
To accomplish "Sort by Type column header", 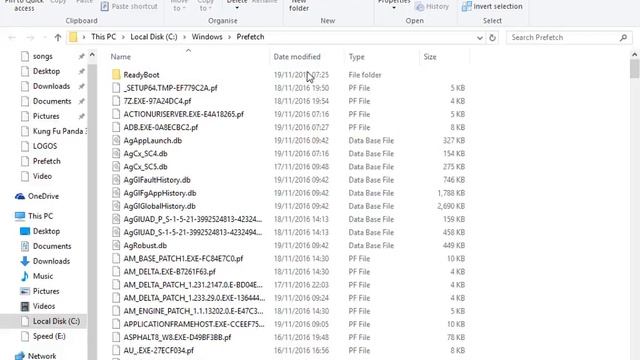I will point(356,57).
